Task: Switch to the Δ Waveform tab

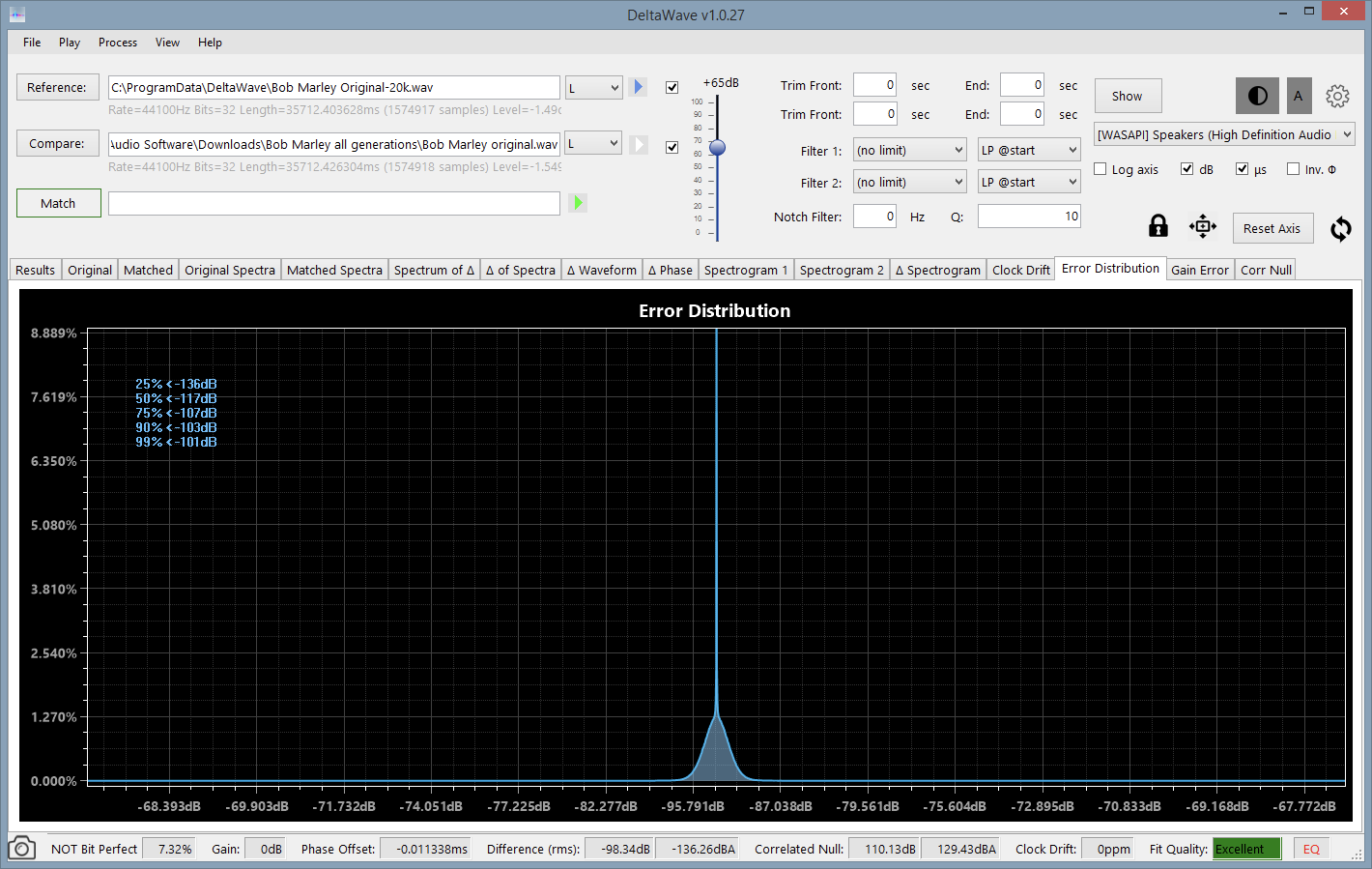Action: tap(601, 270)
